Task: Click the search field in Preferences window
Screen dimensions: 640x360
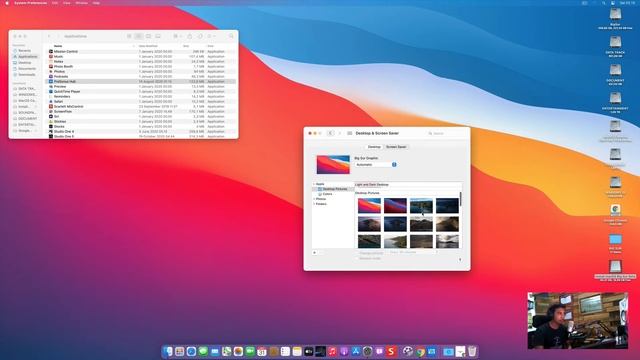Action: (x=445, y=133)
